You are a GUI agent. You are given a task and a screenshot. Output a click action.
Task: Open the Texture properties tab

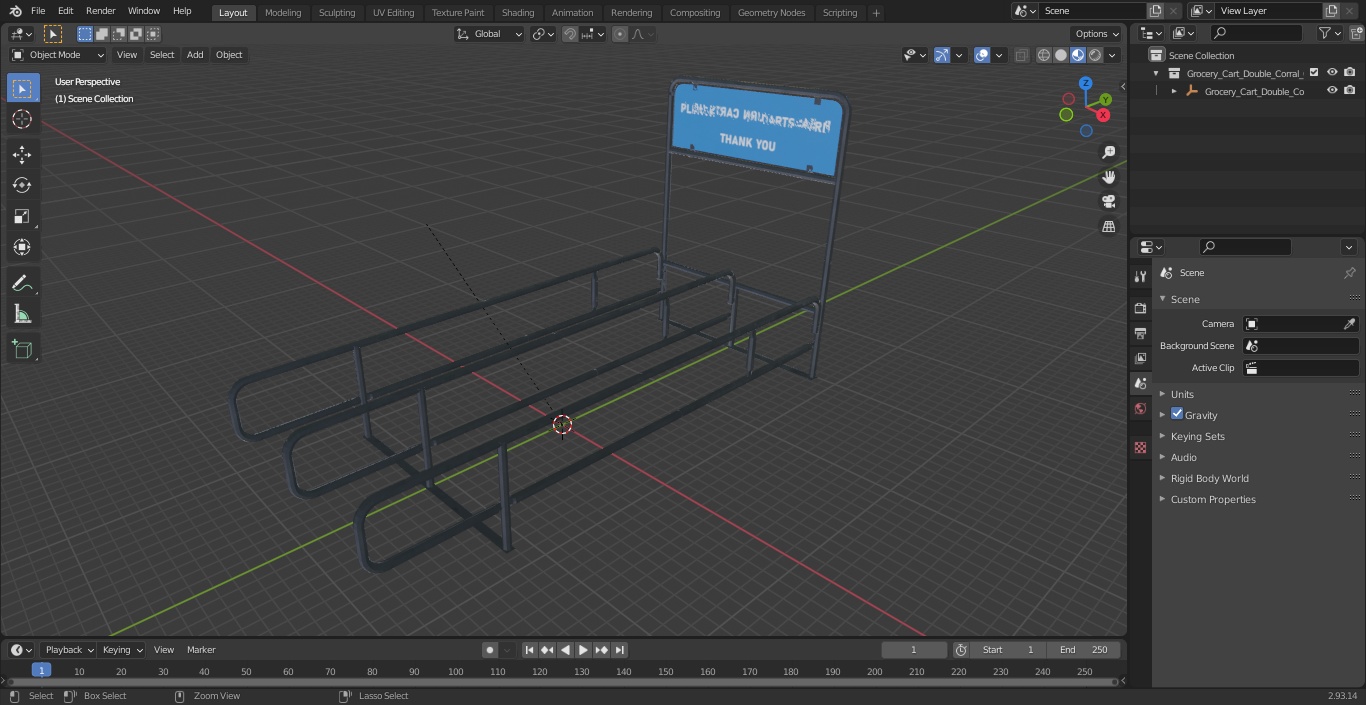1140,447
